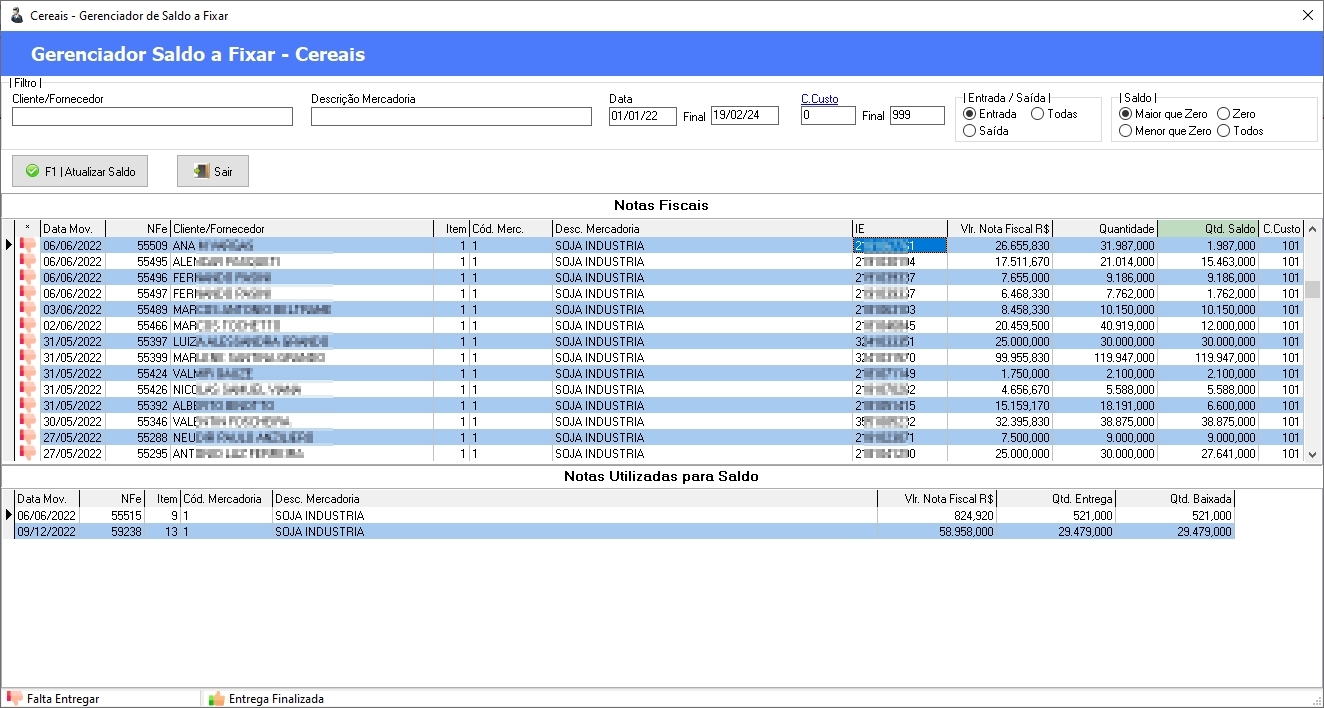Click the Cód. Mercadoria header in lower grid
Screen dimensions: 1324x708
tap(226, 499)
